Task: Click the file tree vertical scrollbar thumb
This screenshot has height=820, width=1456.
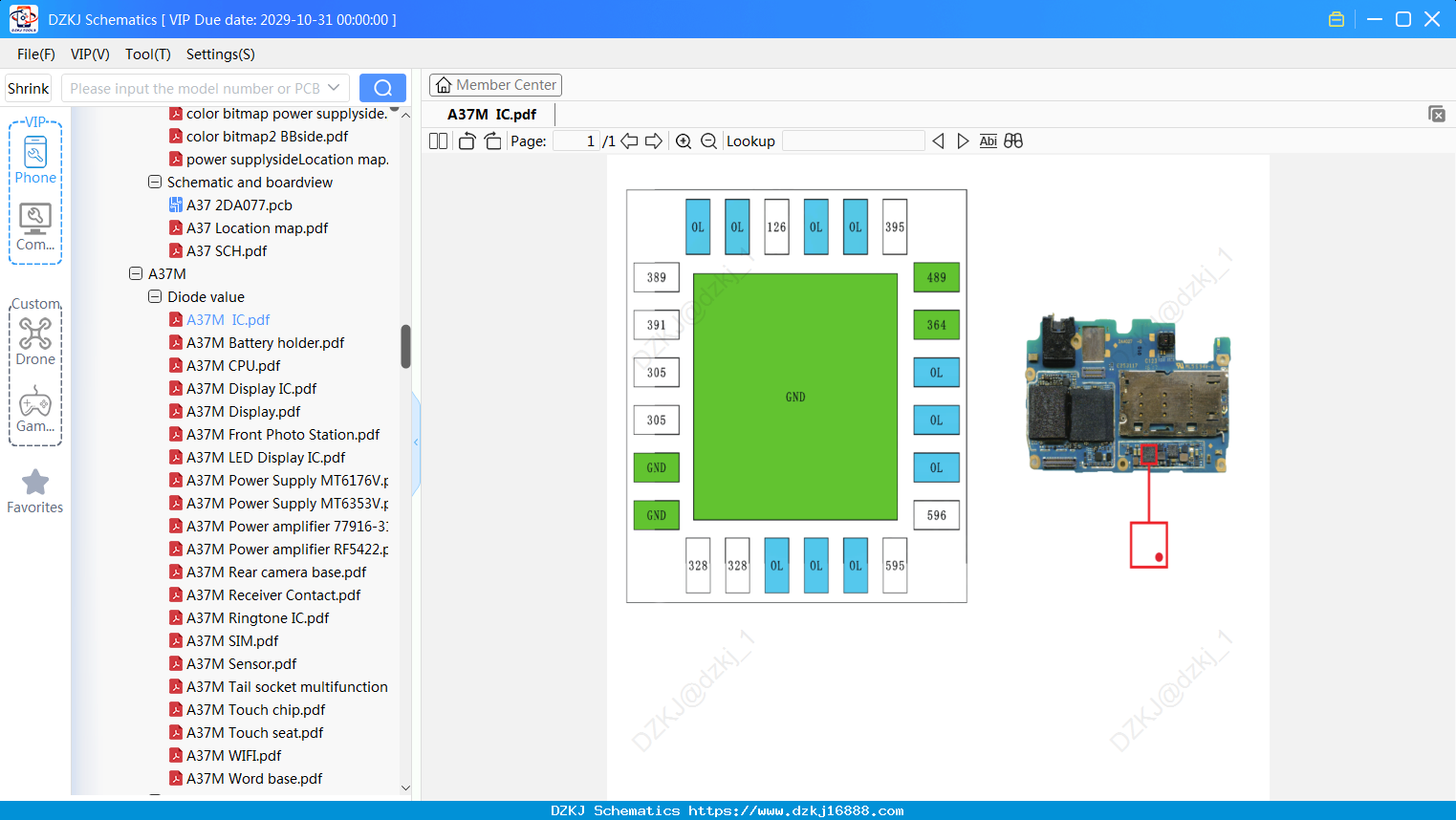Action: tap(405, 346)
